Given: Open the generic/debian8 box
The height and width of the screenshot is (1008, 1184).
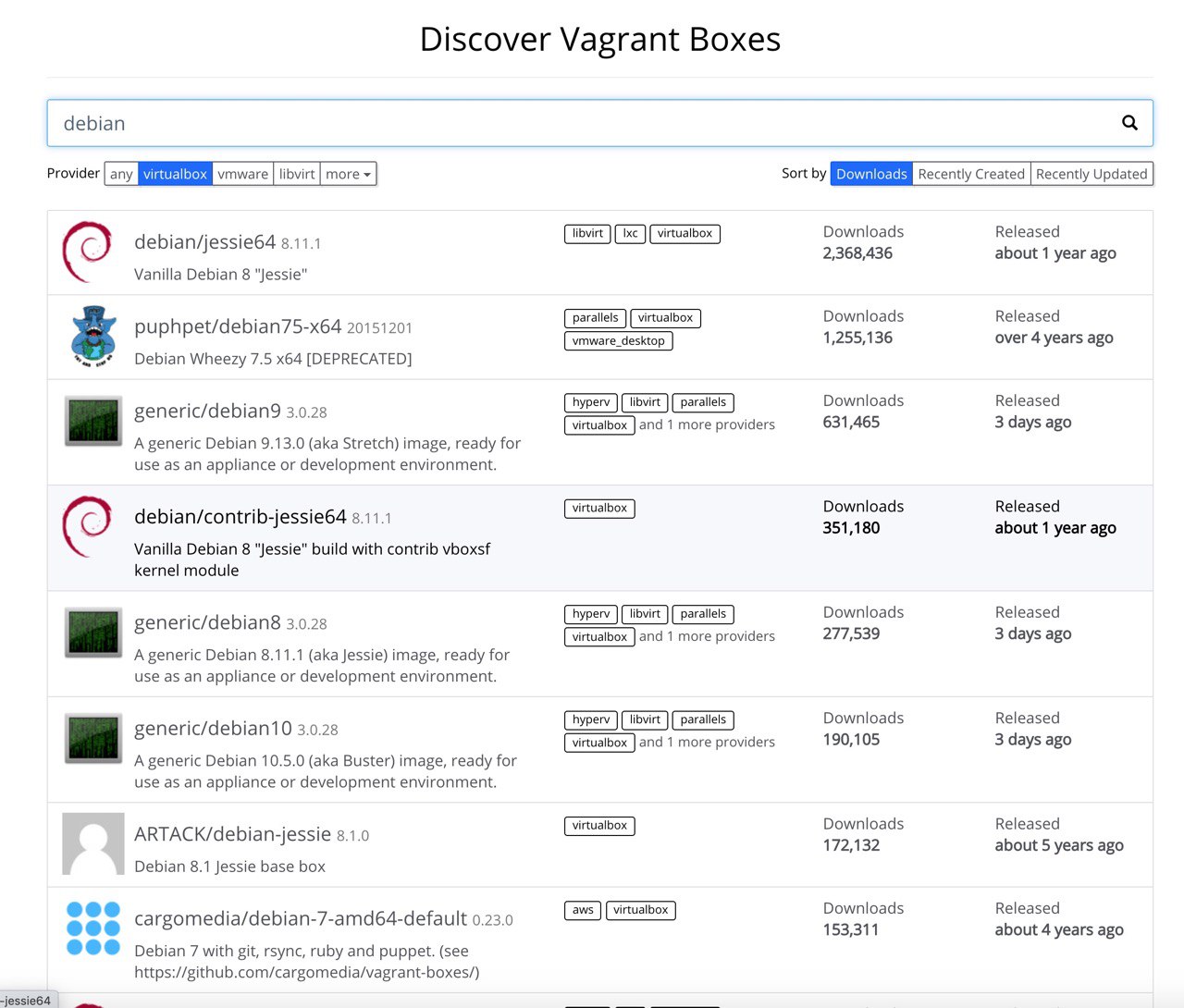Looking at the screenshot, I should click(207, 622).
